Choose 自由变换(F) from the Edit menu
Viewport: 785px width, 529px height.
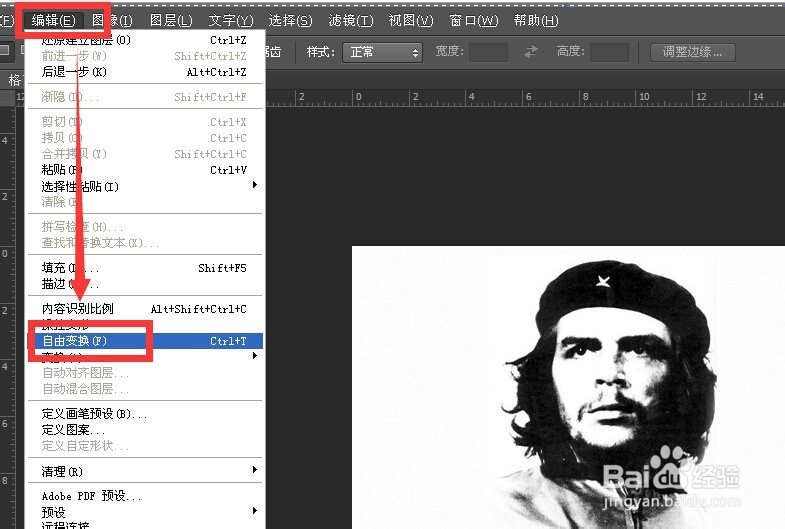[x=145, y=341]
